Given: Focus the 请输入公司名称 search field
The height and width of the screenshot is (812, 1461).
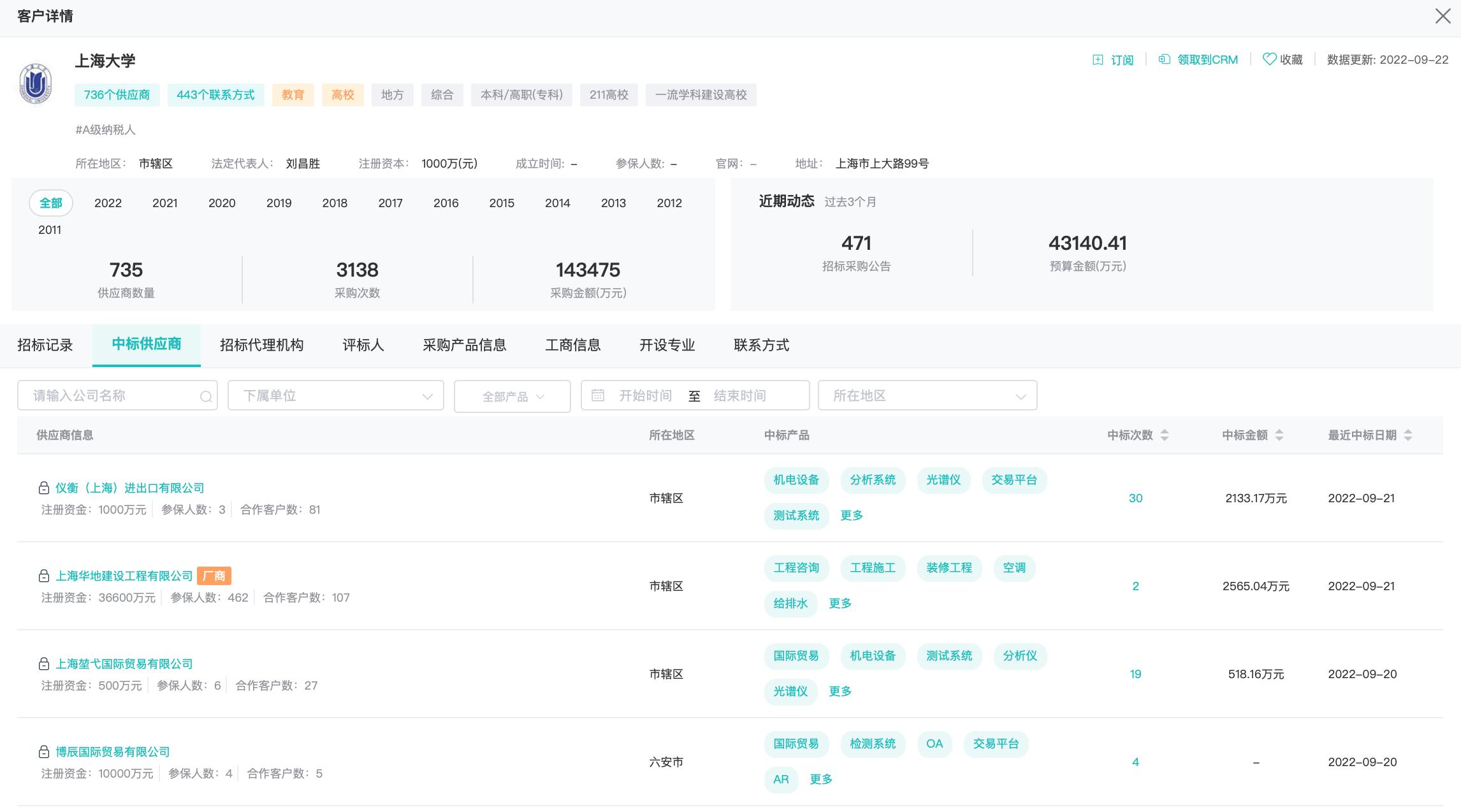Looking at the screenshot, I should tap(117, 395).
